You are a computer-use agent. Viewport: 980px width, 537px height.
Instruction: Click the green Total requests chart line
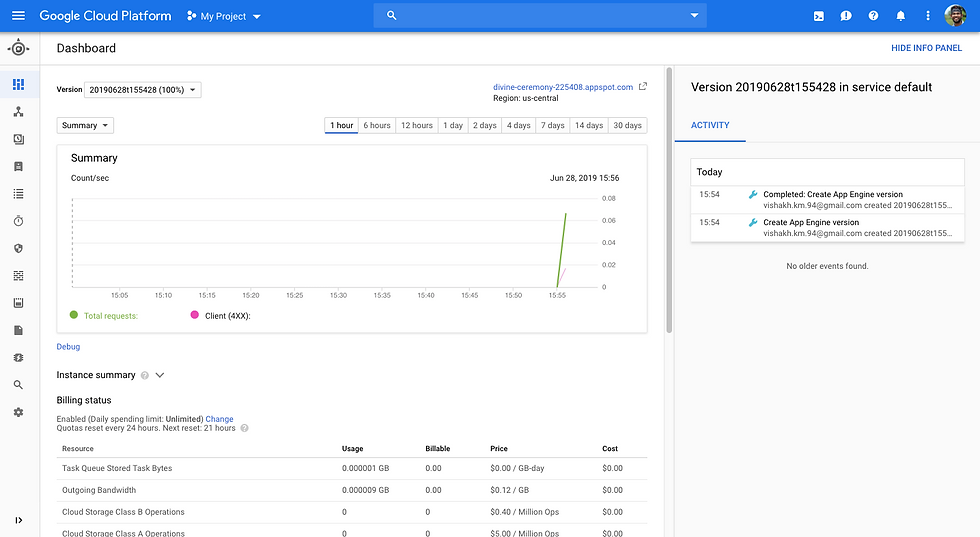tap(562, 250)
